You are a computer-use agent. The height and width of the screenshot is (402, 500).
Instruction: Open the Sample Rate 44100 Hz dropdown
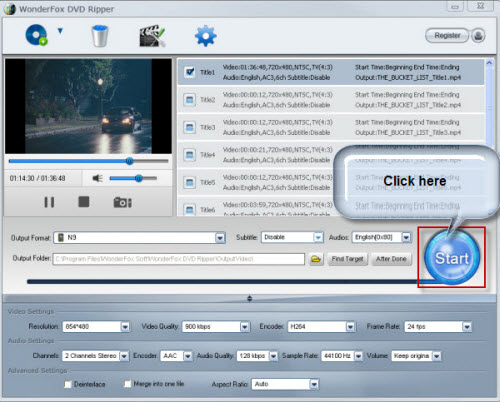[x=342, y=356]
